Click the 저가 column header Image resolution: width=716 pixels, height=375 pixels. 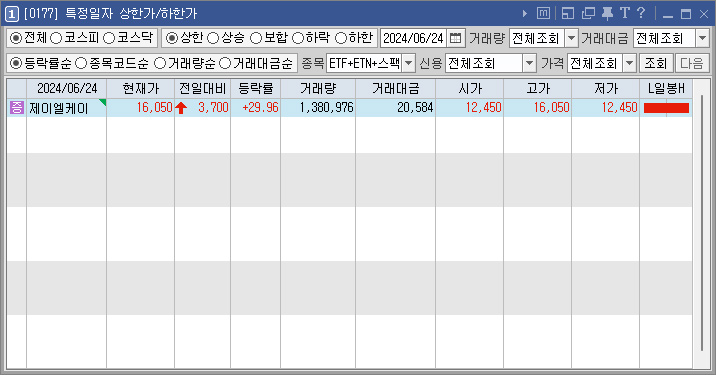click(605, 89)
